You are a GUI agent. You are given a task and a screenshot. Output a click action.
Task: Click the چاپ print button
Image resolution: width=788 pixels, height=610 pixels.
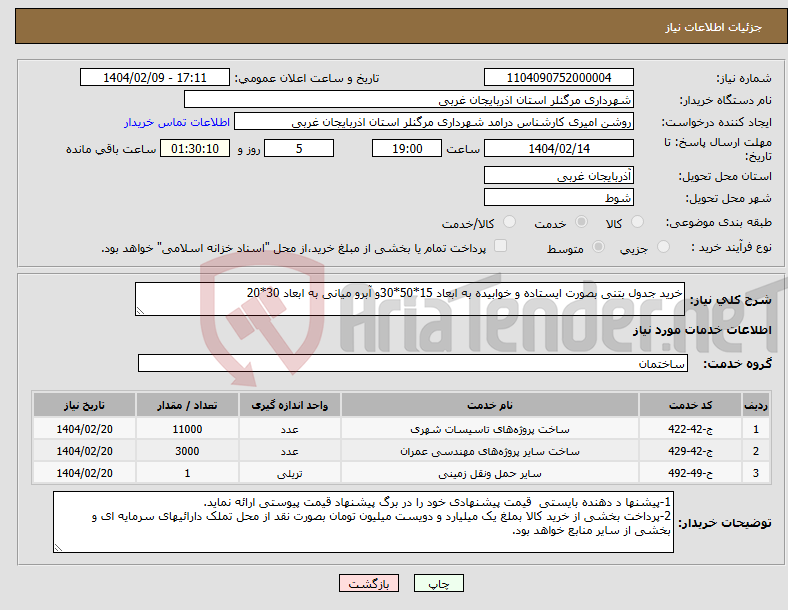point(439,583)
